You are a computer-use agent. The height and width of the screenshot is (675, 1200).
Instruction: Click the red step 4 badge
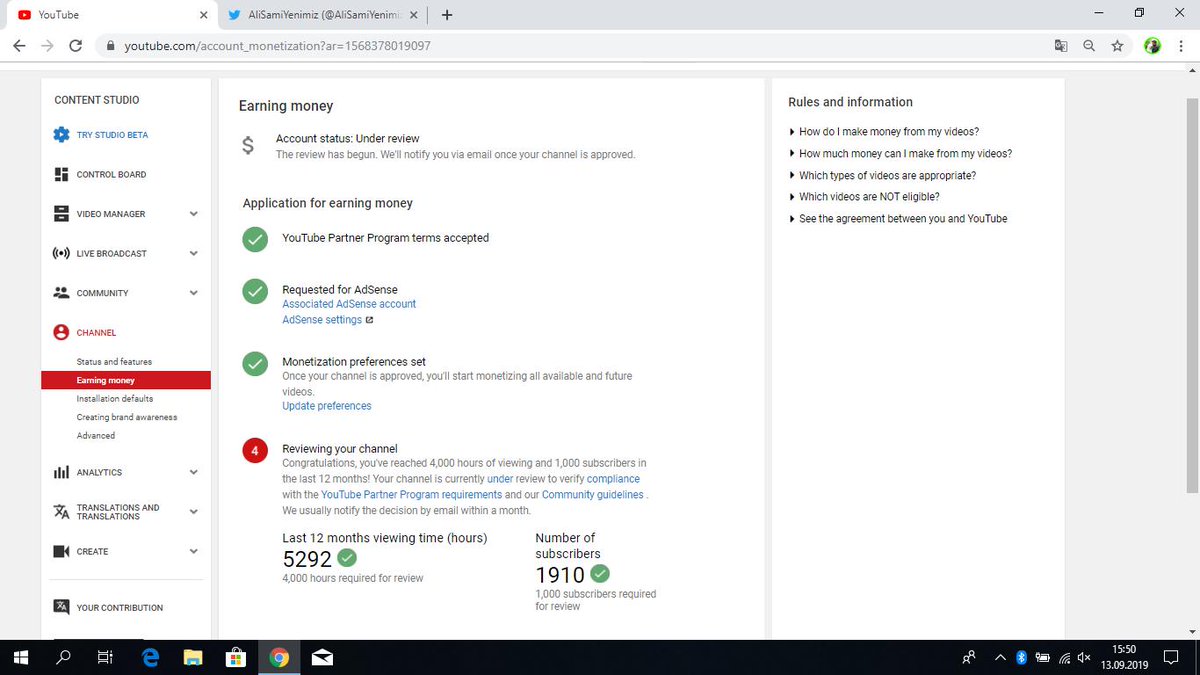(x=255, y=452)
